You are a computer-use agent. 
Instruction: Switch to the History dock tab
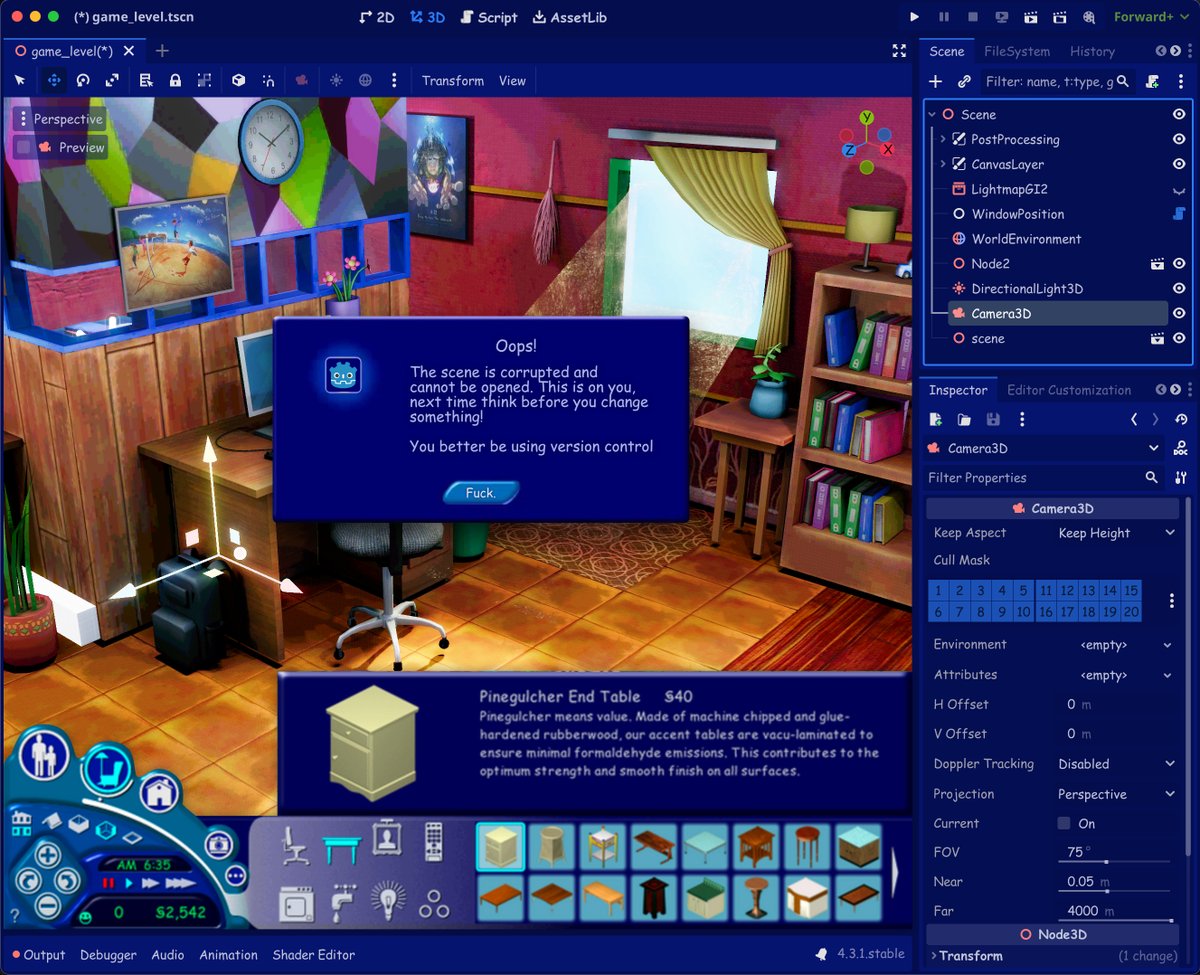pyautogui.click(x=1092, y=52)
